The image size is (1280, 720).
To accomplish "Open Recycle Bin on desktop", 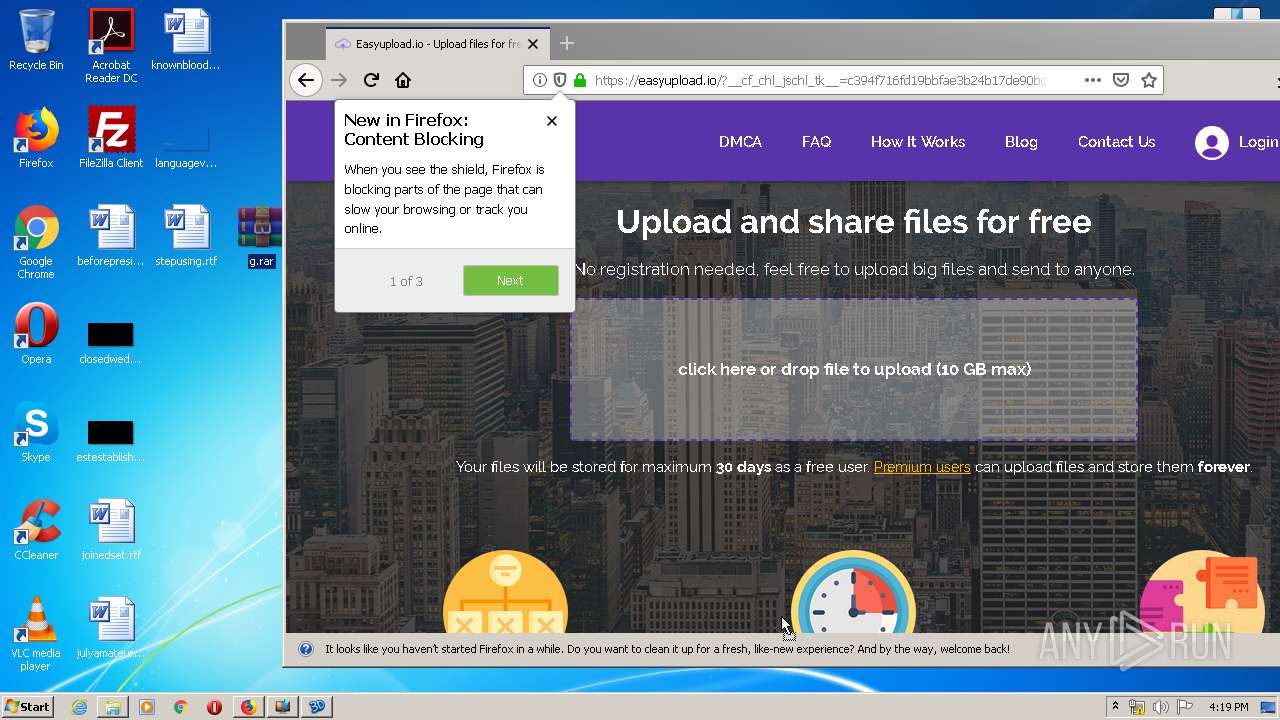I will [36, 40].
